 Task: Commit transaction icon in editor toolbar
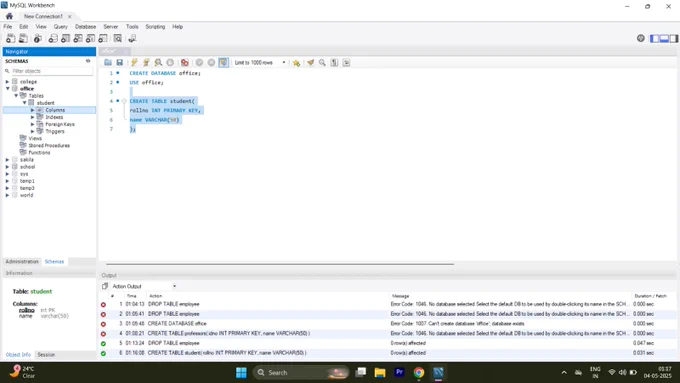pyautogui.click(x=199, y=62)
